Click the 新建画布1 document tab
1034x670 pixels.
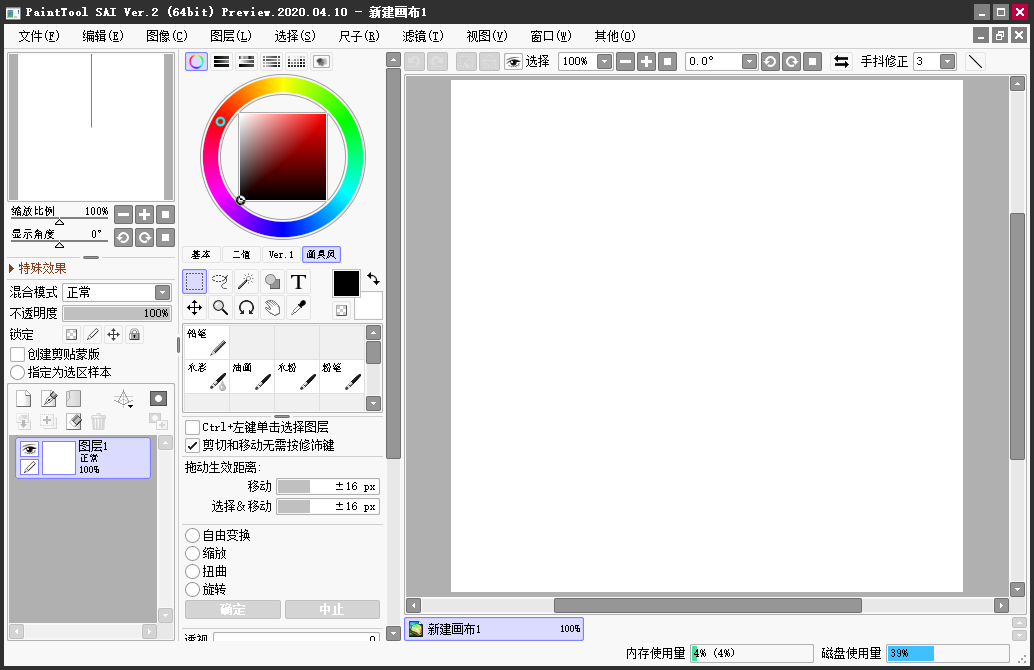pos(494,629)
